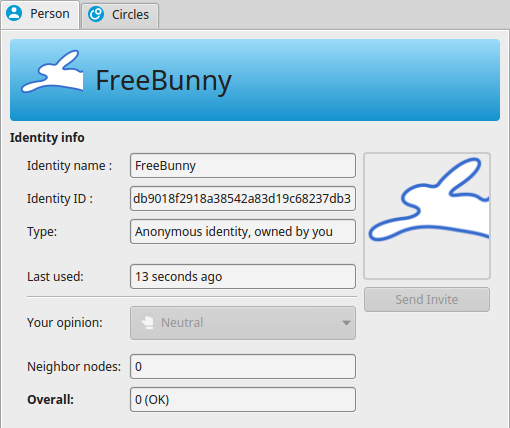Click the Circles tab icon
The height and width of the screenshot is (428, 510).
point(96,14)
